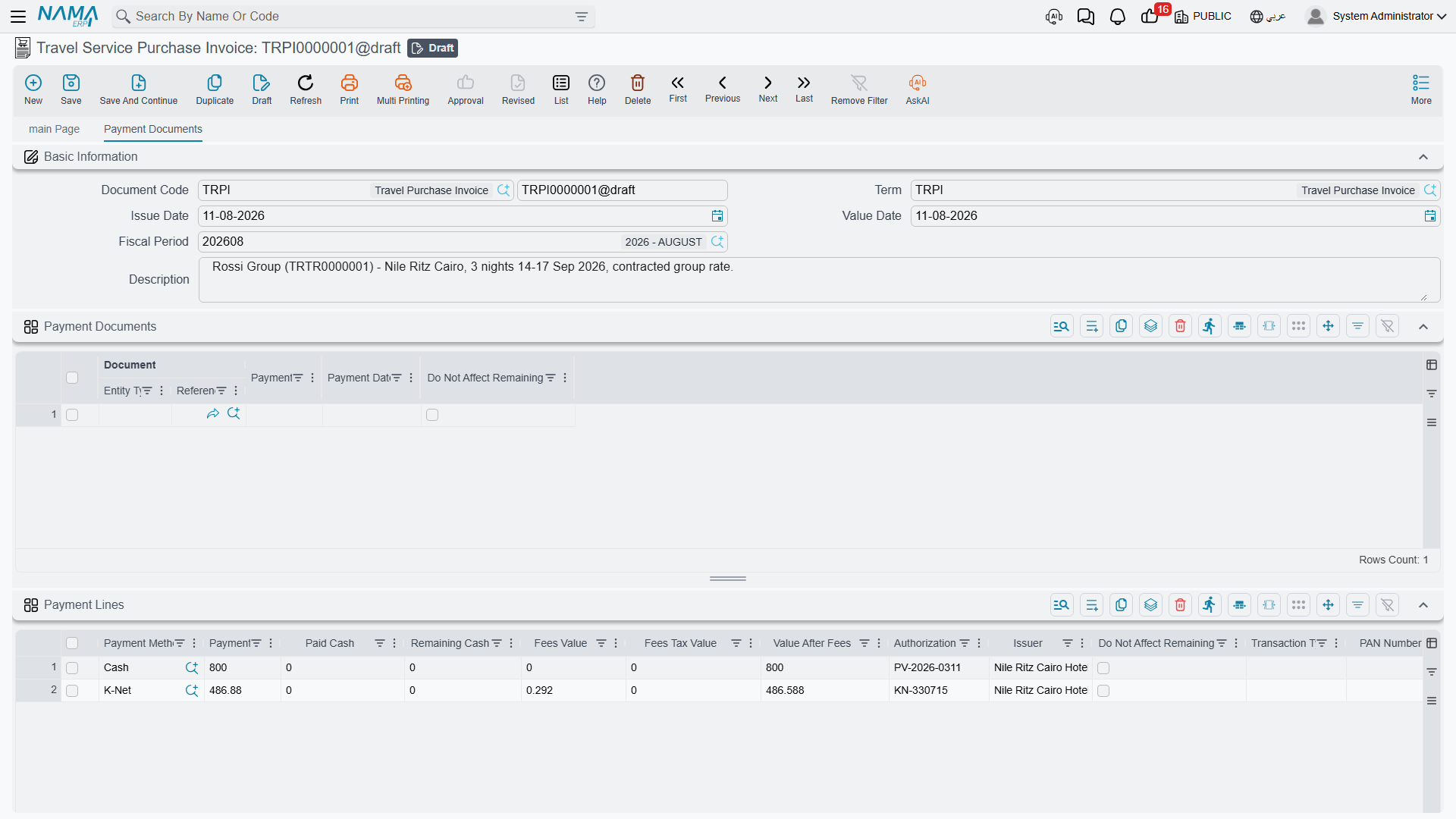Jump to Last record
The image size is (1456, 819).
tap(804, 89)
